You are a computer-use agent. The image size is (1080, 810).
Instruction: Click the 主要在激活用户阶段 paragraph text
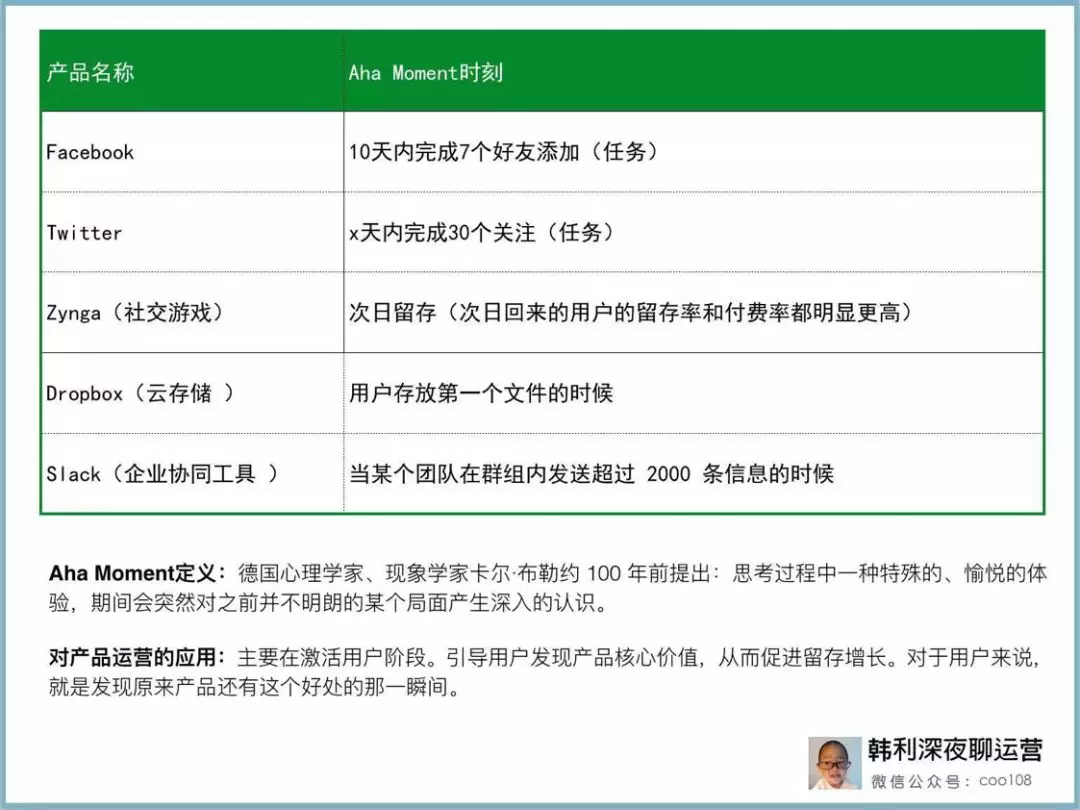pos(638,657)
